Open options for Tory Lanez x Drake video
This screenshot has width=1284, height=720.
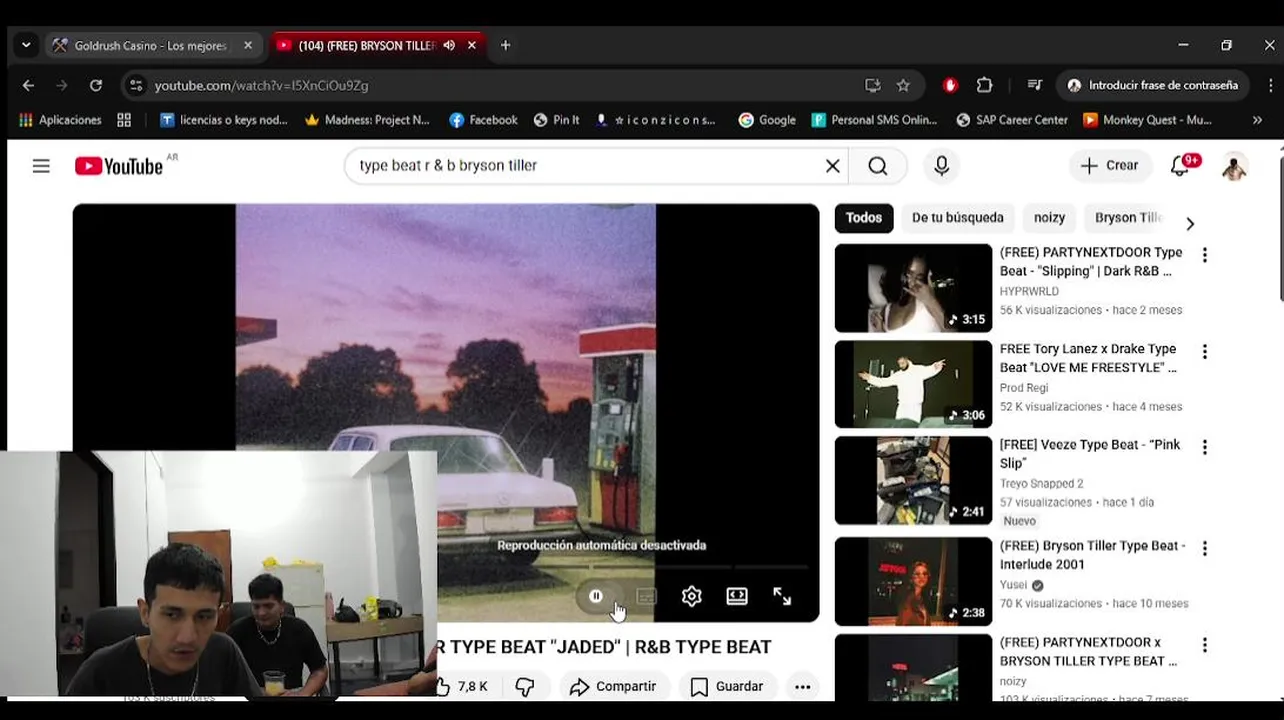pos(1204,352)
